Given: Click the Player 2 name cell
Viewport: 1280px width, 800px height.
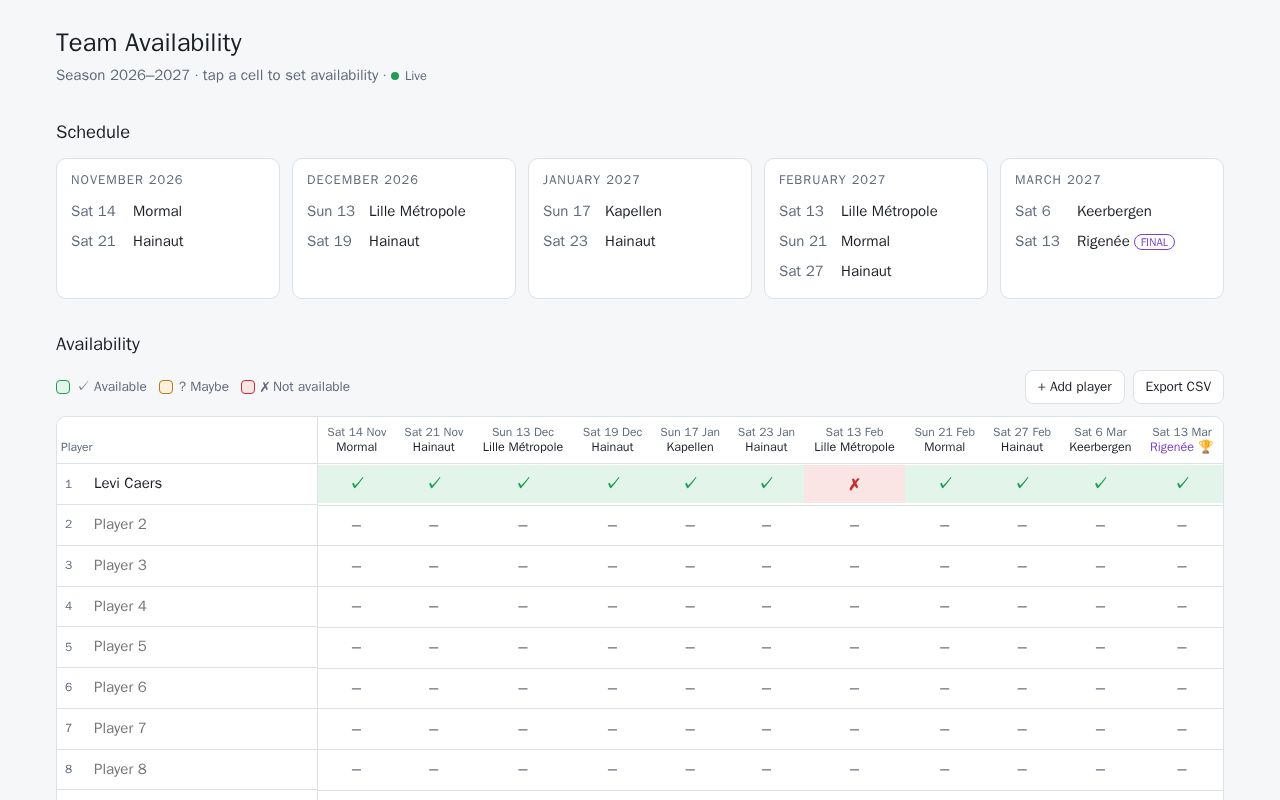Looking at the screenshot, I should coord(187,525).
